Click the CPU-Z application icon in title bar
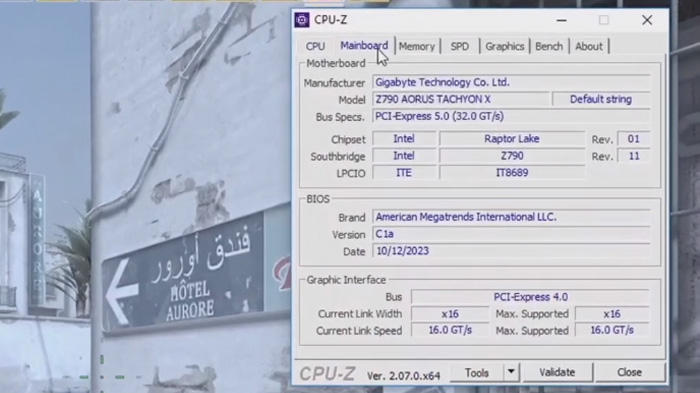The width and height of the screenshot is (700, 393). coord(302,20)
